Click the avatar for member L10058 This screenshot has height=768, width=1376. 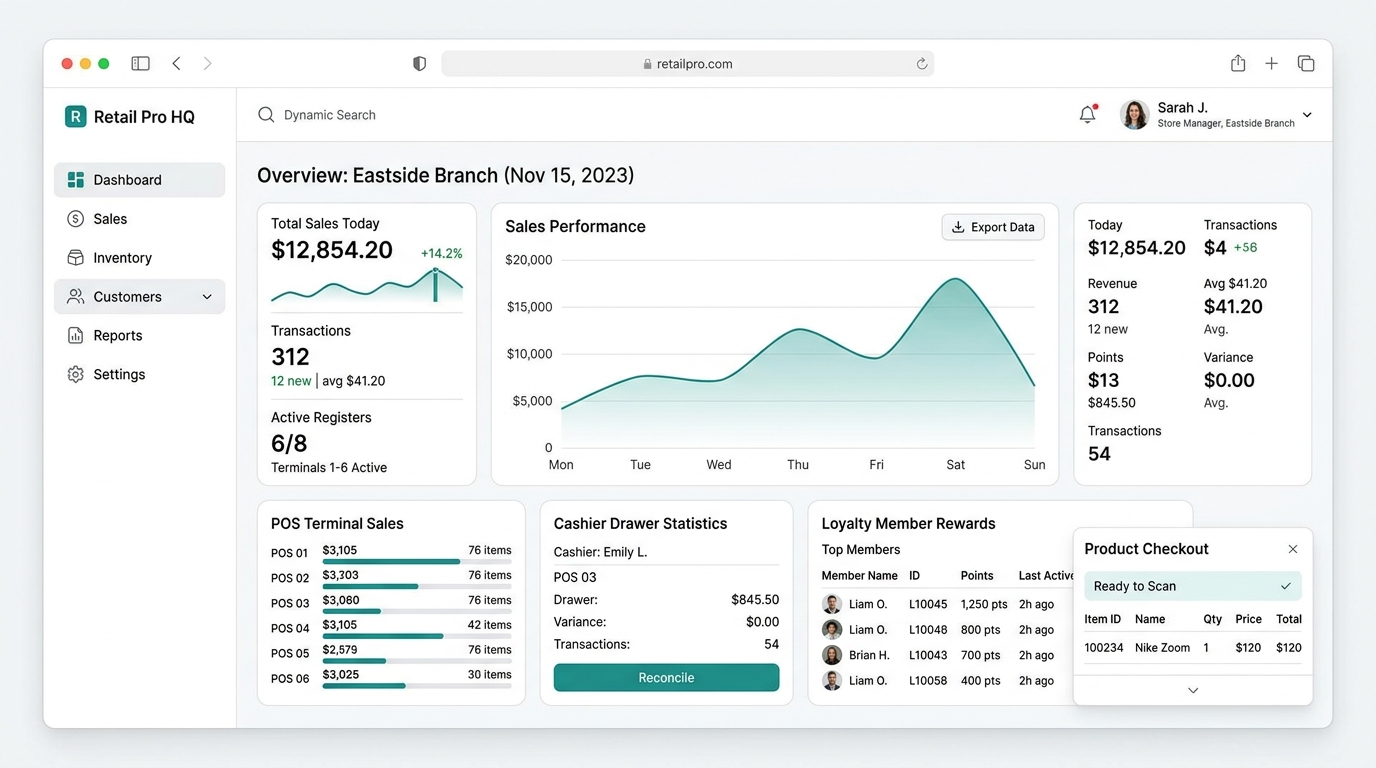coord(832,680)
